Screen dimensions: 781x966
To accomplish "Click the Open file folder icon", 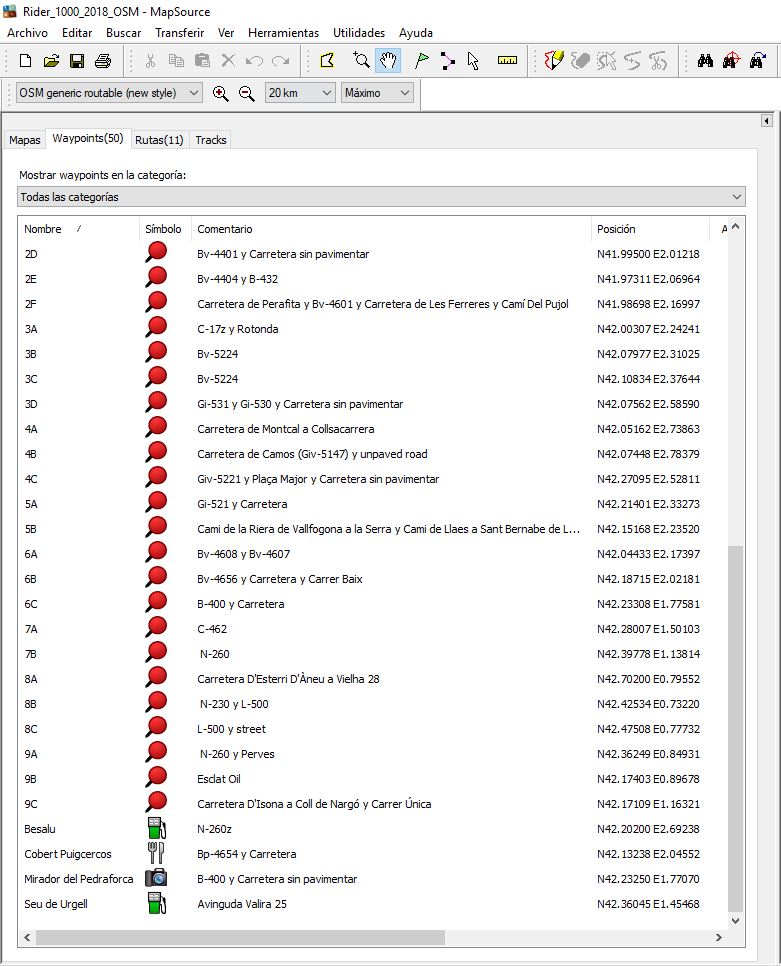I will [51, 60].
